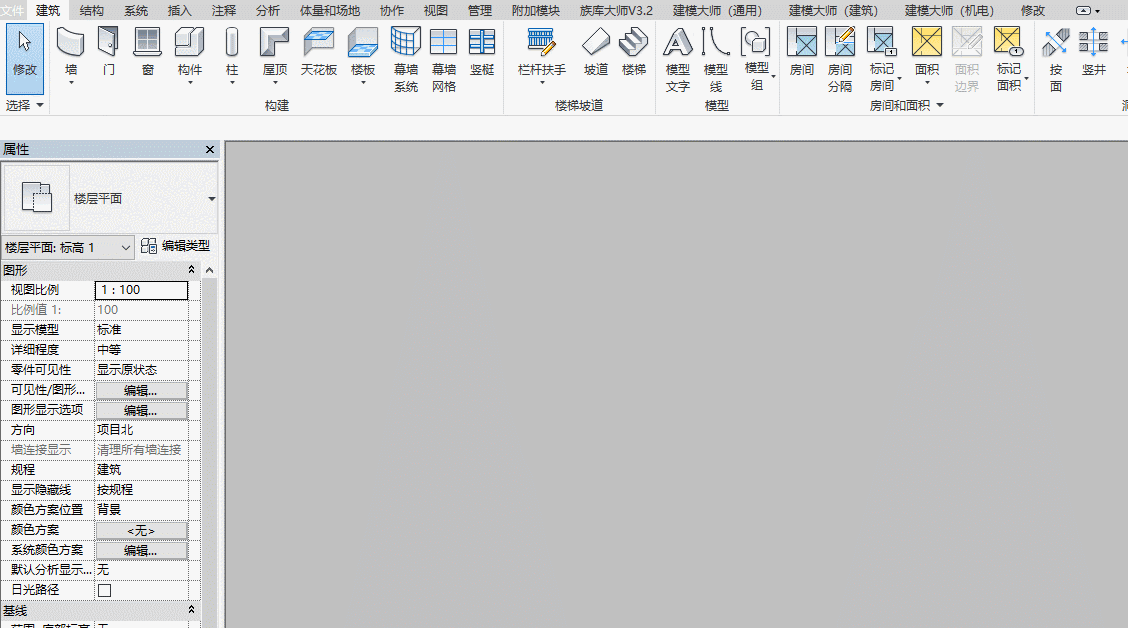The height and width of the screenshot is (628, 1128).
Task: Click 编辑 button for 可见性/图形
Action: coord(141,391)
